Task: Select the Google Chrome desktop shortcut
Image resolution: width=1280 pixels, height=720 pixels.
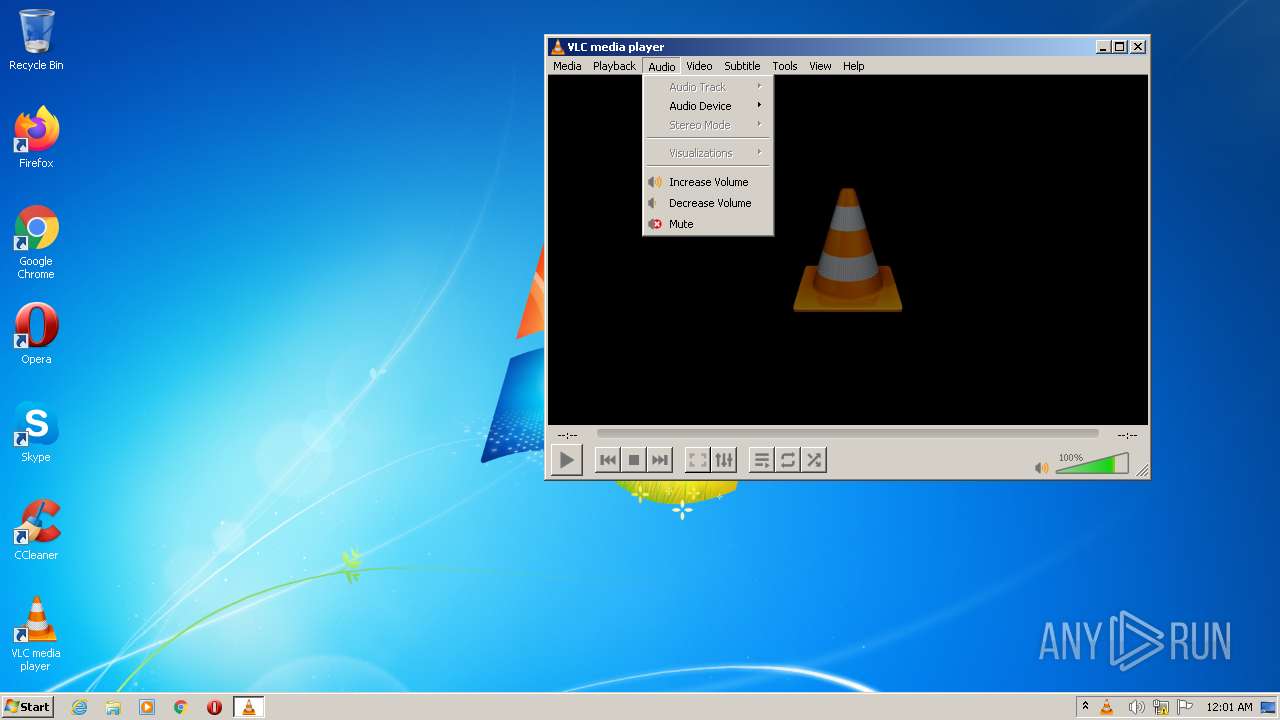Action: point(36,242)
